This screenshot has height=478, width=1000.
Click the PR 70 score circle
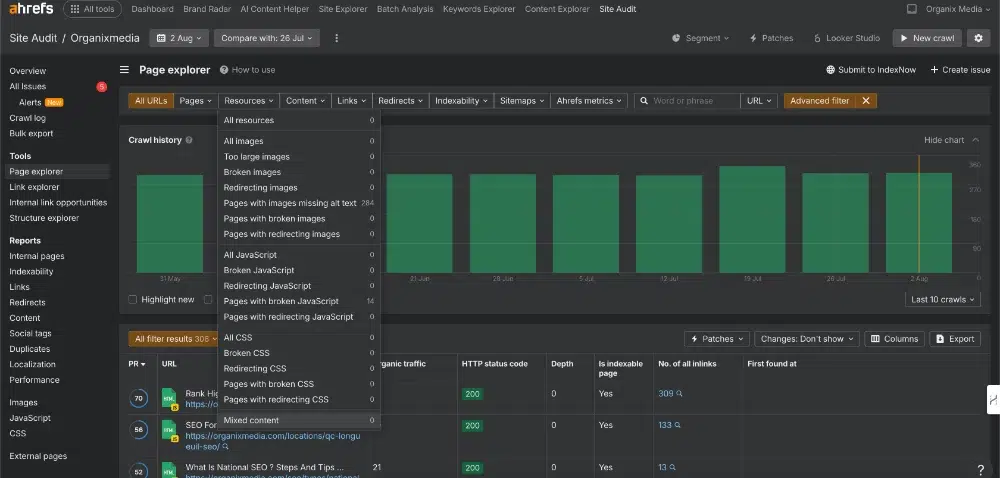pos(138,399)
